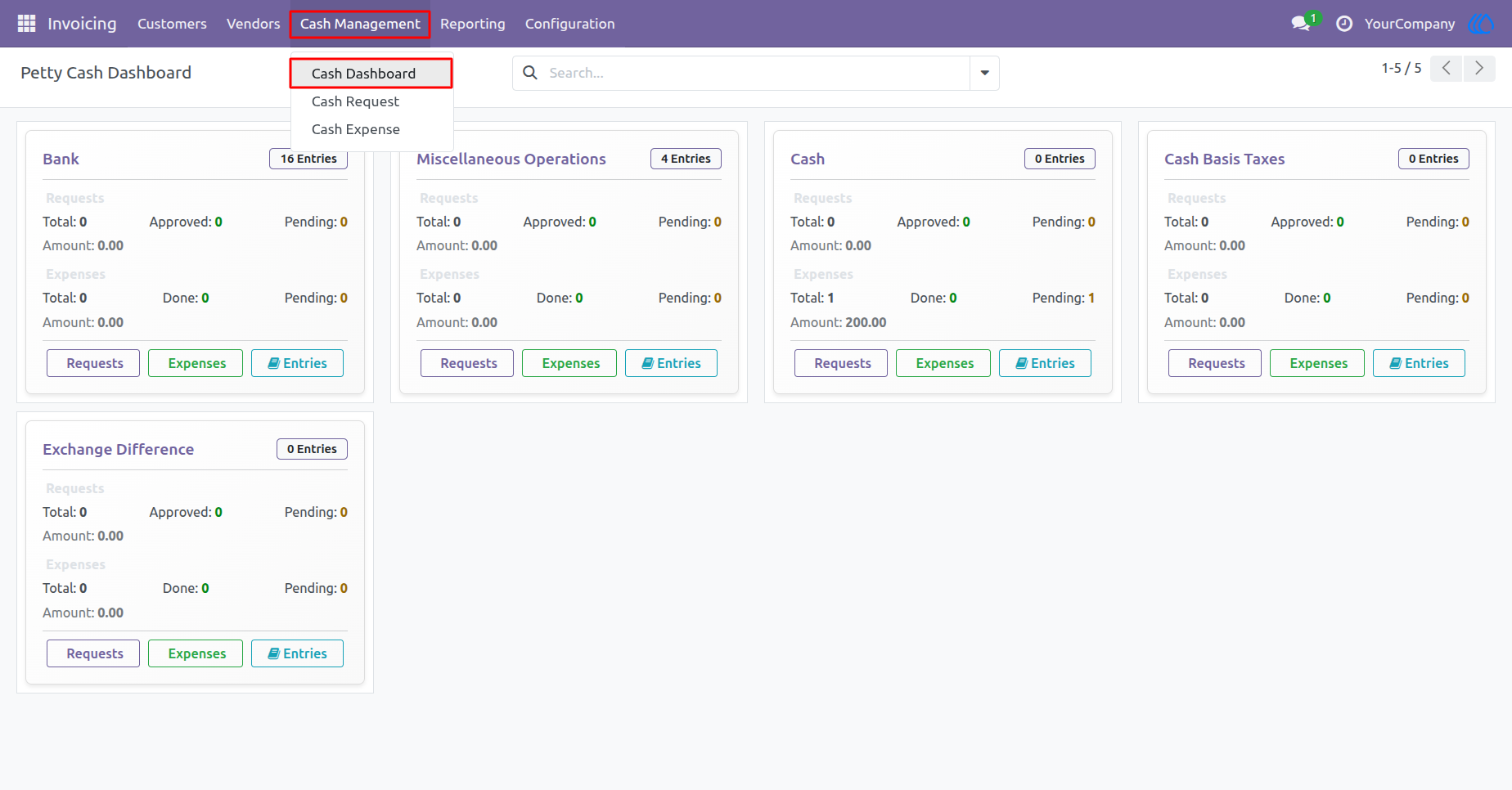Open the activities clock icon
Image resolution: width=1512 pixels, height=790 pixels.
[x=1343, y=24]
